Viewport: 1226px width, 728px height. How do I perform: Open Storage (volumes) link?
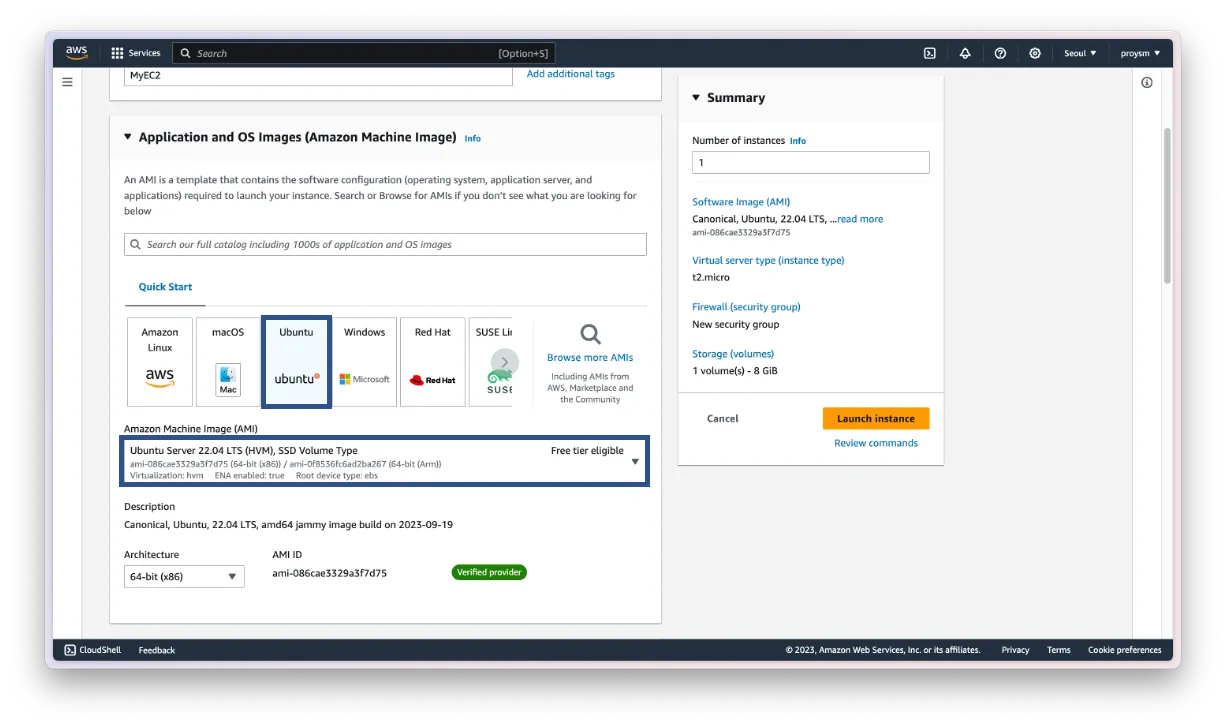[x=733, y=354]
